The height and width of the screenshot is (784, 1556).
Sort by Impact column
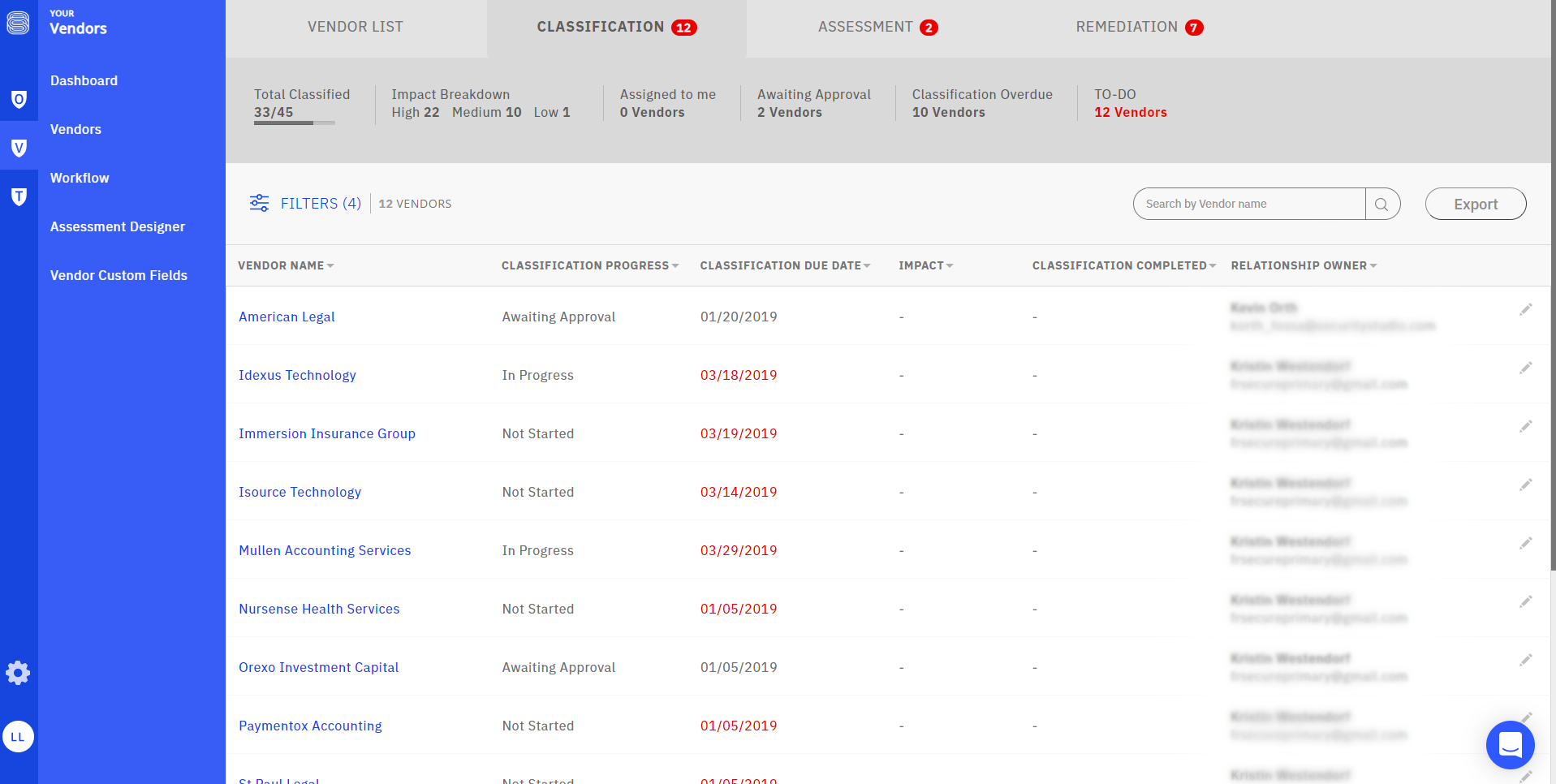point(925,265)
